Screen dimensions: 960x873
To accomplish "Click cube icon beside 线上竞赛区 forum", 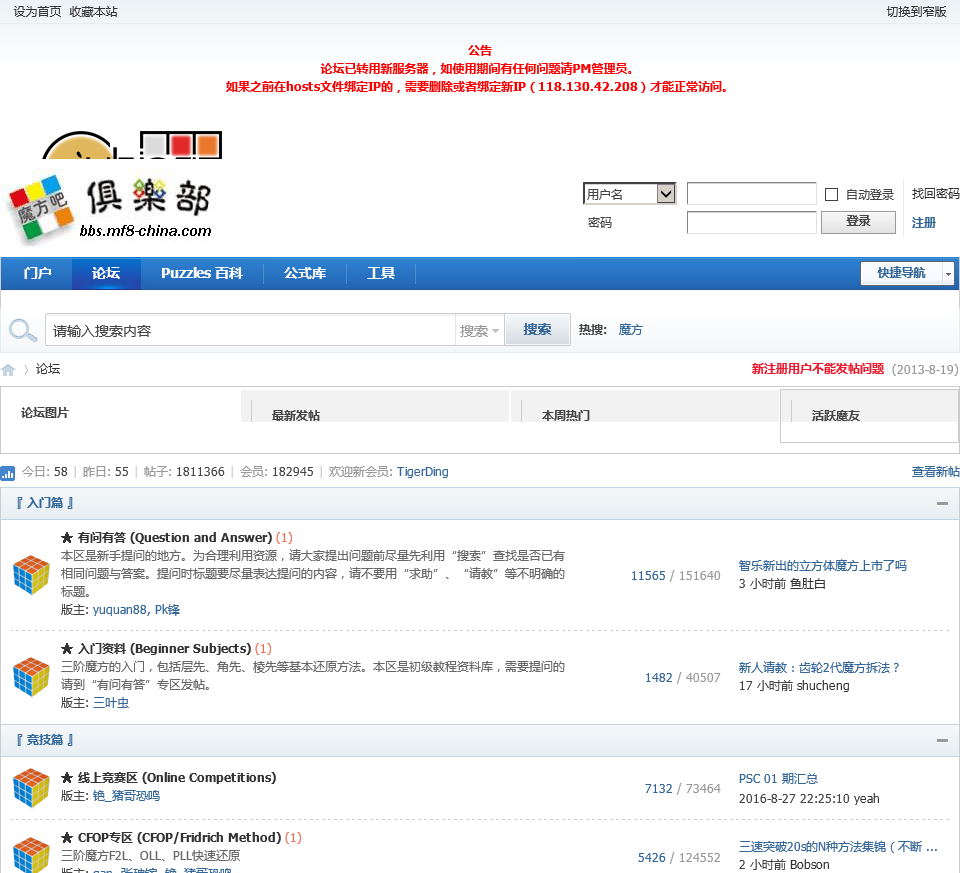I will (x=31, y=787).
